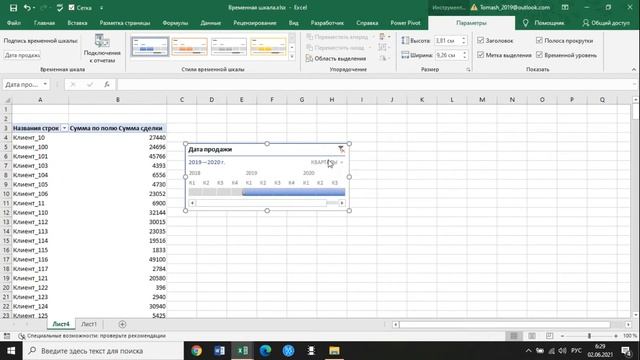Viewport: 640px width, 360px height.
Task: Expand the timeline styles gallery
Action: 292,57
